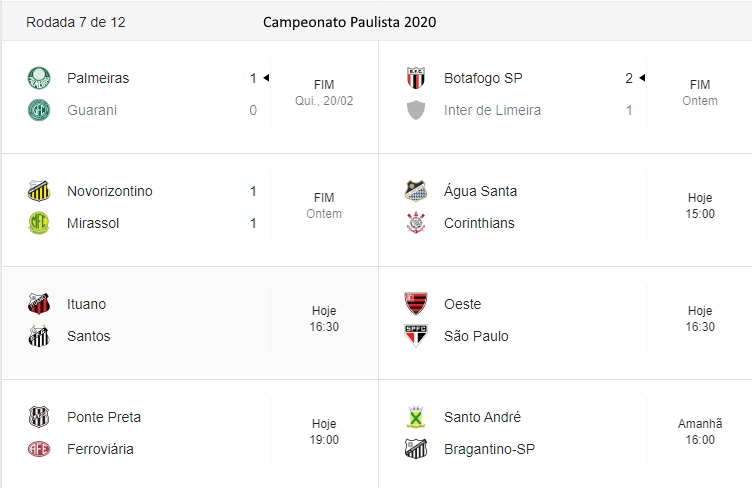Select the Rodada 7 de 12 label
The image size is (752, 488).
[x=76, y=21]
